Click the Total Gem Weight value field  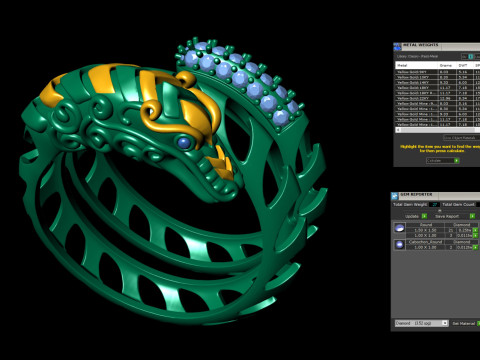(434, 204)
